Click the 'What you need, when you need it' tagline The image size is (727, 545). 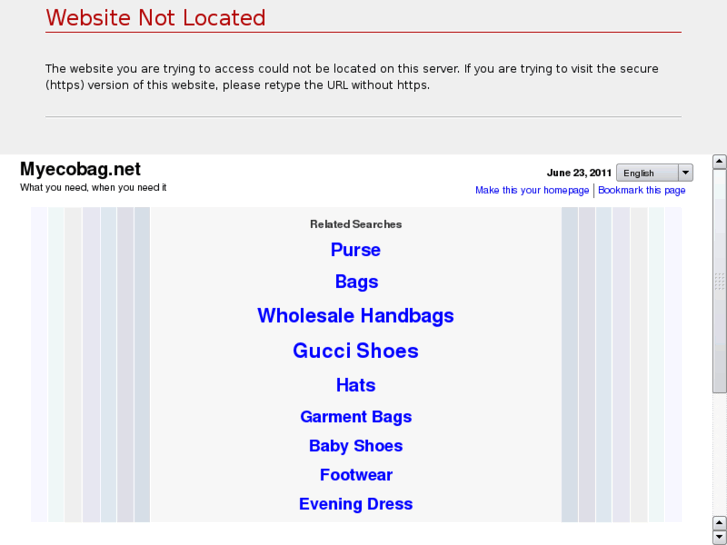point(93,188)
